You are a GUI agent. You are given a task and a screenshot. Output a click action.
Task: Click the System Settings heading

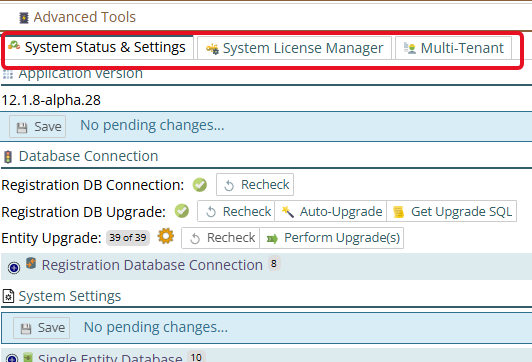(x=70, y=296)
